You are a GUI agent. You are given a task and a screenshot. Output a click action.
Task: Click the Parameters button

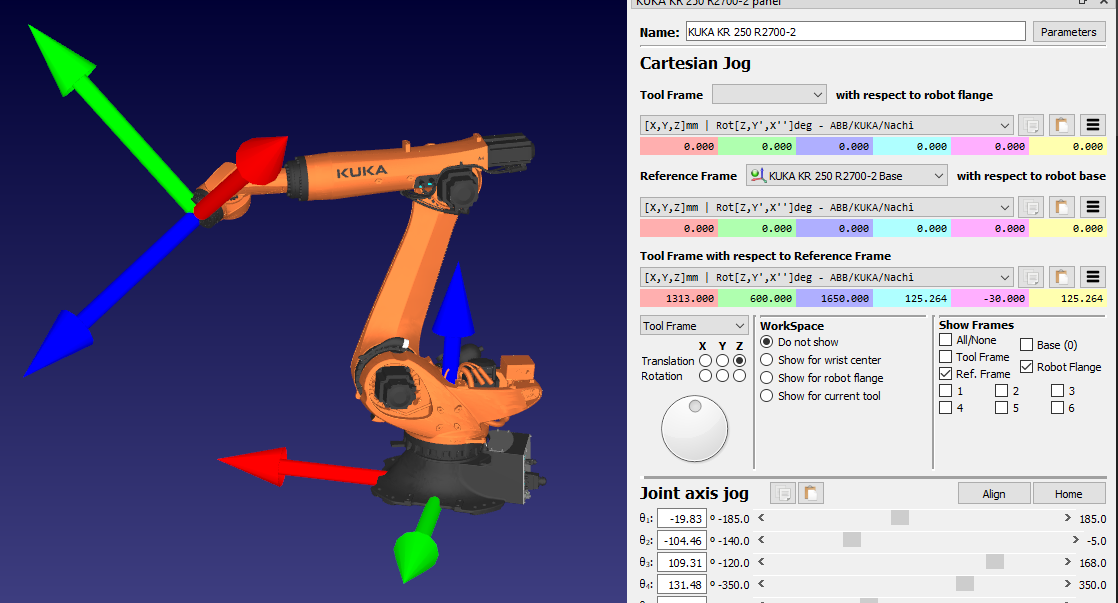(1068, 32)
